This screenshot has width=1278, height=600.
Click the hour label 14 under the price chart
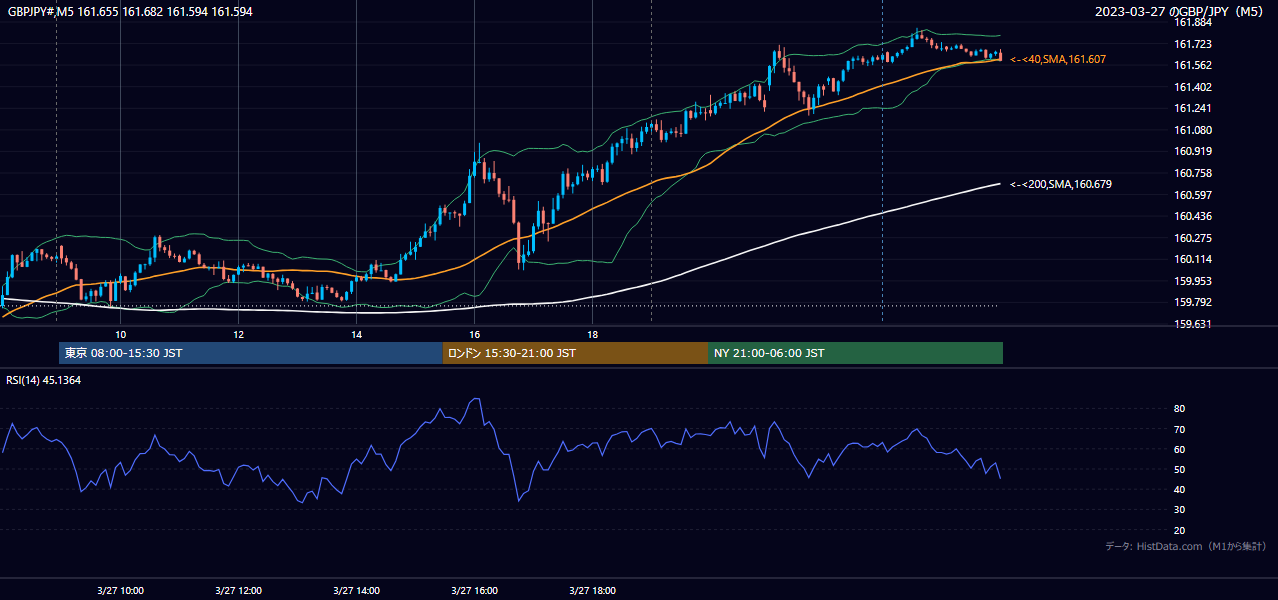356,334
